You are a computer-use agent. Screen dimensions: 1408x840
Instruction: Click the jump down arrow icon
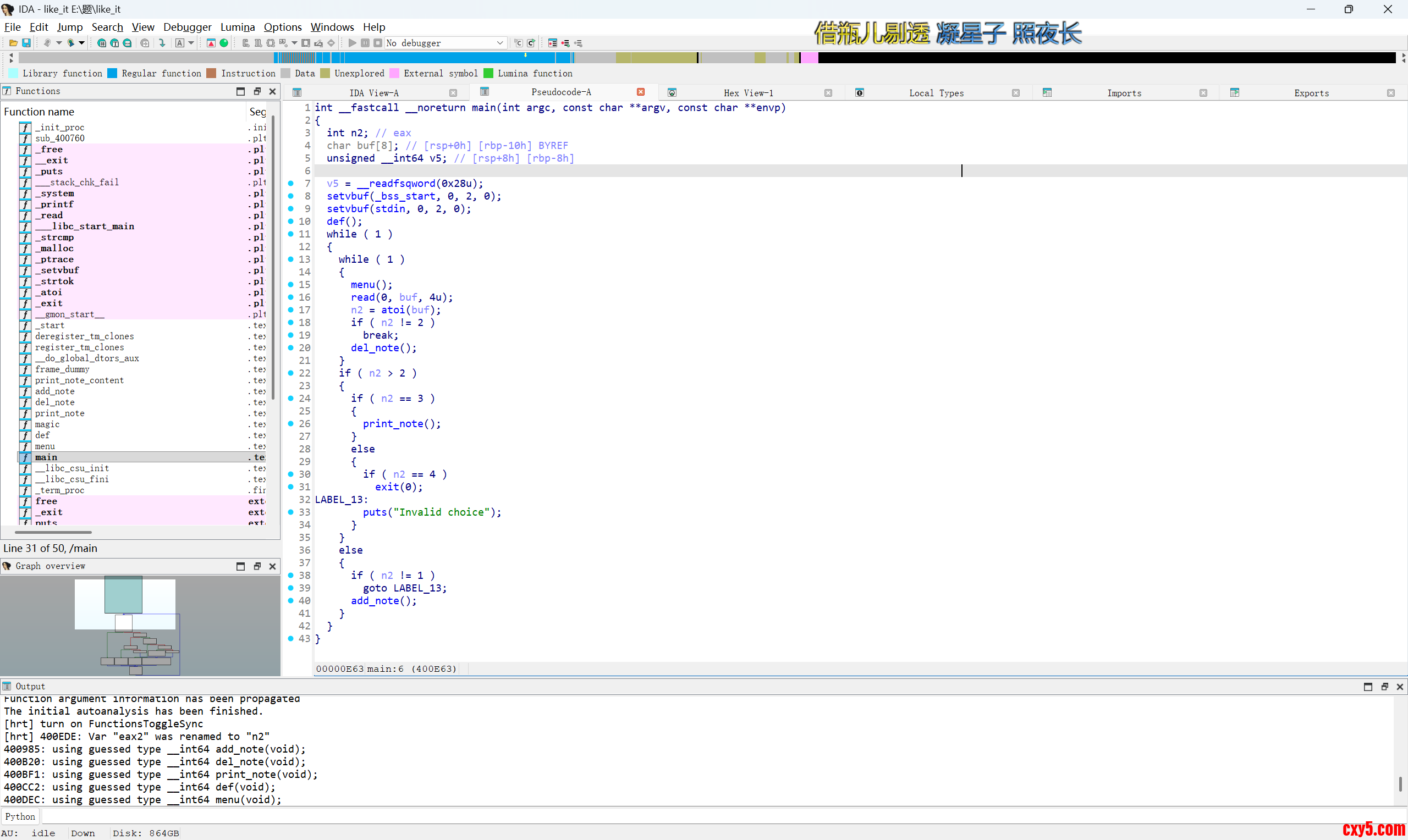point(162,43)
